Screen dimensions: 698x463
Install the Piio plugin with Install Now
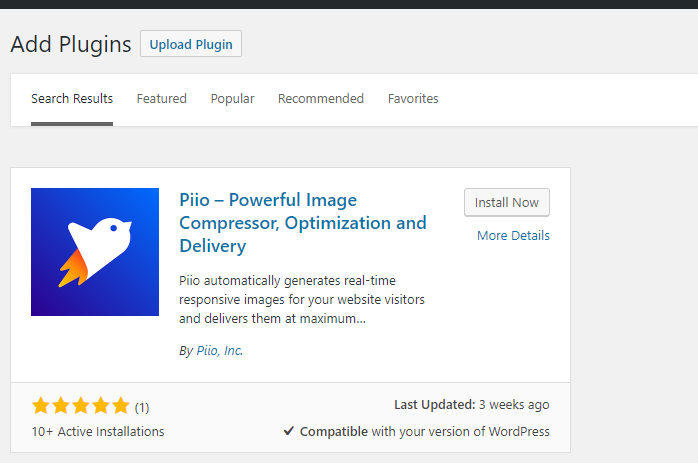coord(507,203)
